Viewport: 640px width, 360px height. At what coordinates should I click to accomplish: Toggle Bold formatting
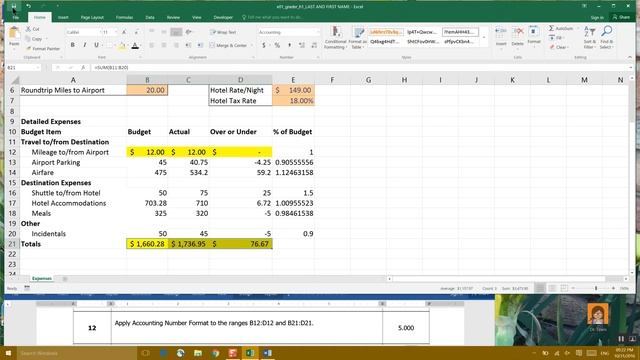[73, 45]
